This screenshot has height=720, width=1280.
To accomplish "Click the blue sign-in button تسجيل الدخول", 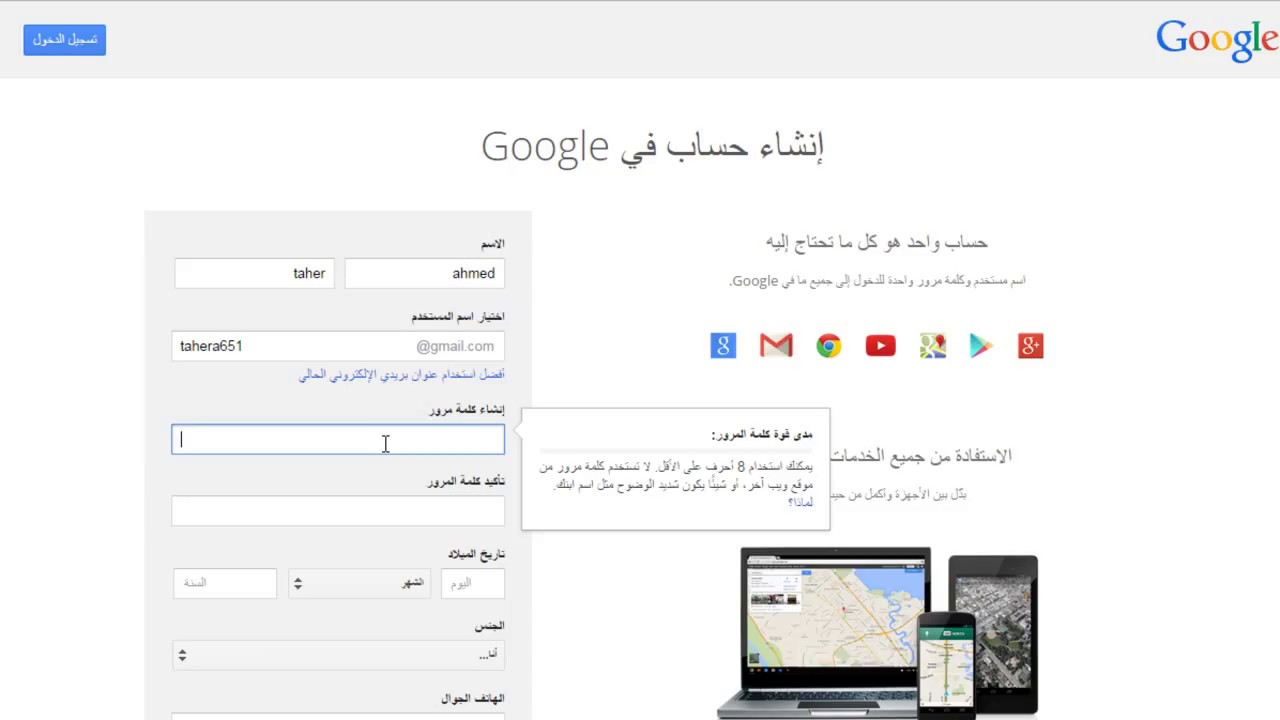I will pyautogui.click(x=65, y=40).
